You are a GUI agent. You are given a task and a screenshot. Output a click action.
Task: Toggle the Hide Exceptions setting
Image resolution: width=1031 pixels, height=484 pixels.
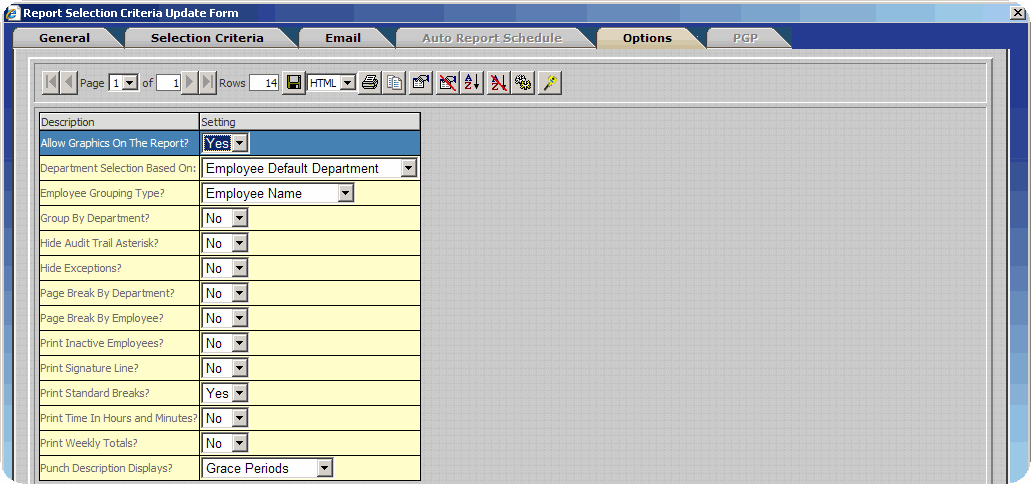coord(226,269)
